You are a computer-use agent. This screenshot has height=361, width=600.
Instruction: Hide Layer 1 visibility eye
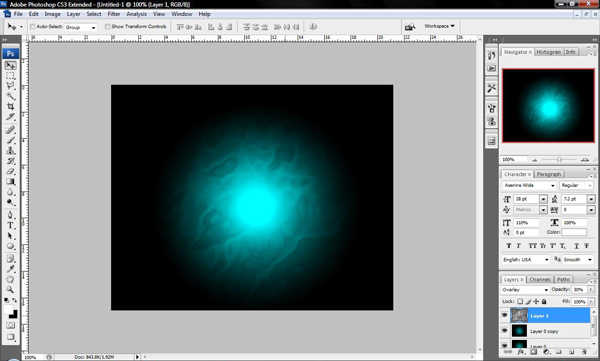pos(505,315)
